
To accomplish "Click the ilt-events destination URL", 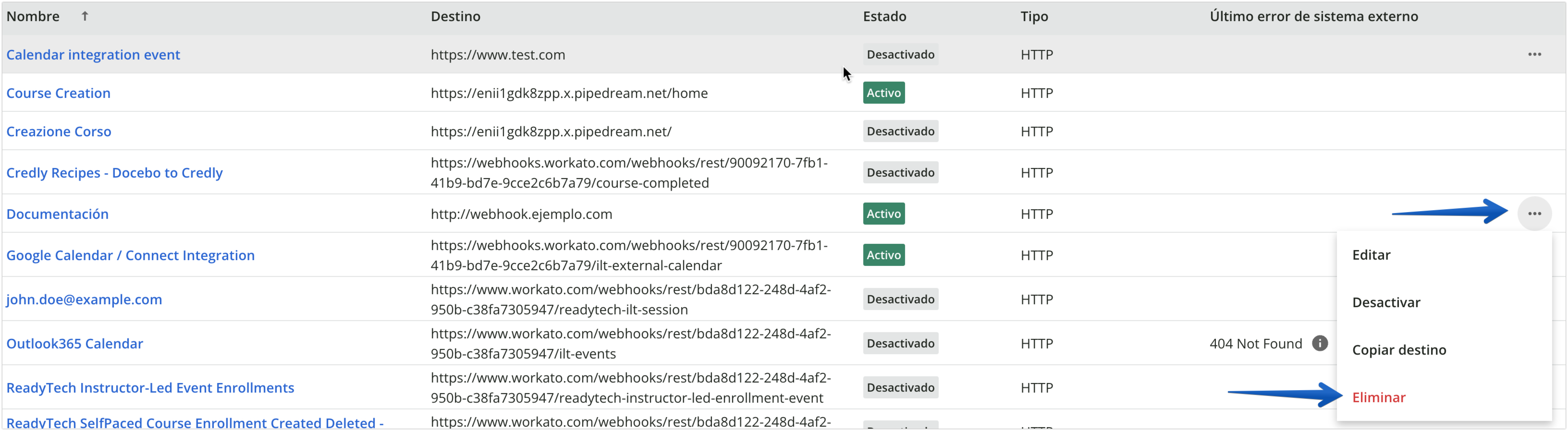I will pyautogui.click(x=631, y=343).
